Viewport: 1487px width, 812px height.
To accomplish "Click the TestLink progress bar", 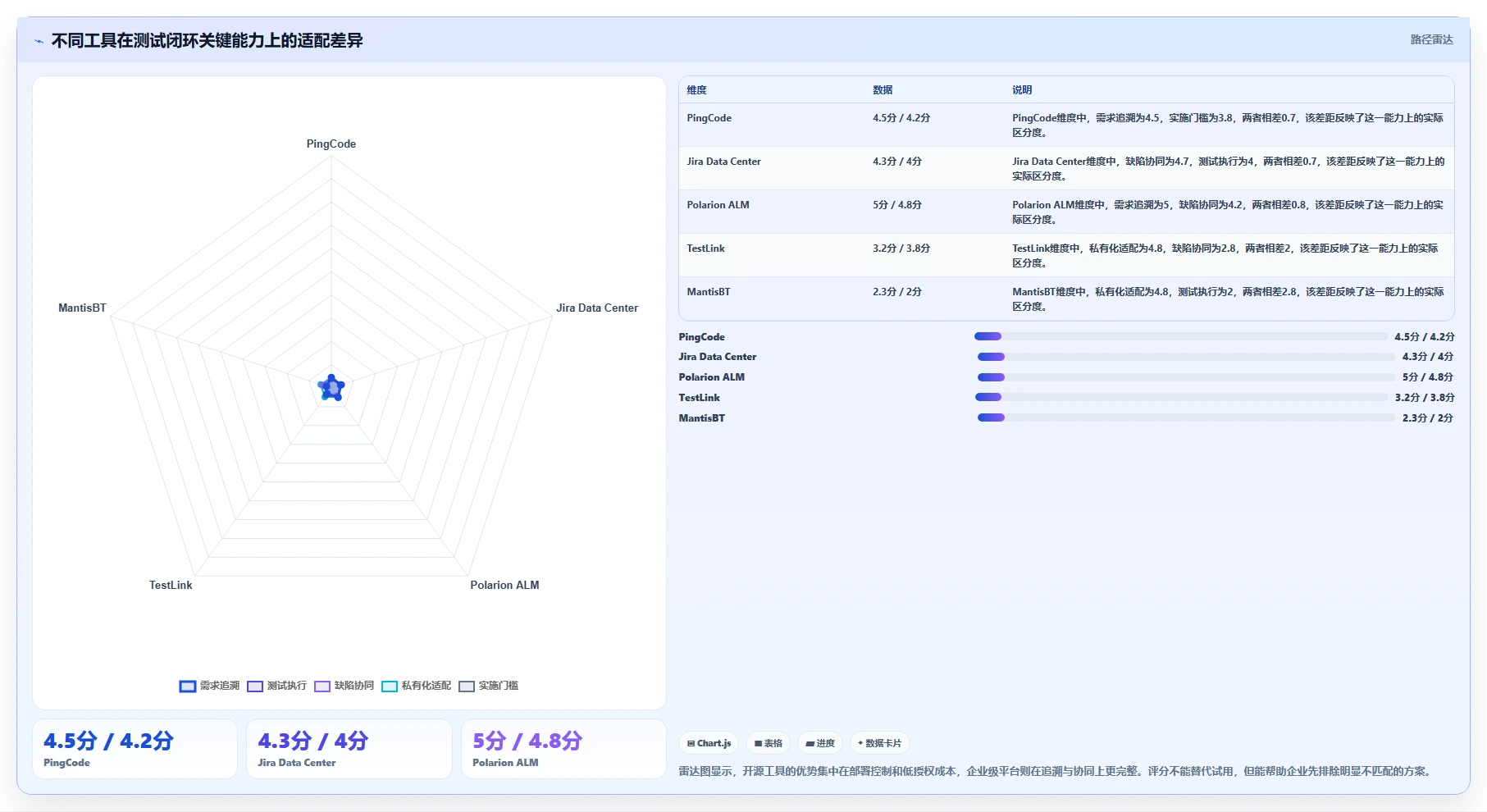I will 1181,397.
